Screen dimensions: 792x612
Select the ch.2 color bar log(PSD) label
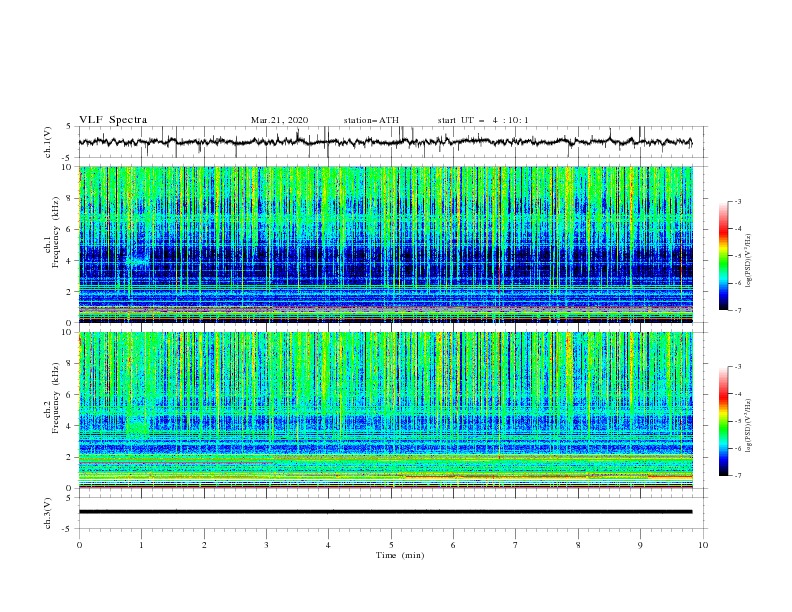[749, 426]
